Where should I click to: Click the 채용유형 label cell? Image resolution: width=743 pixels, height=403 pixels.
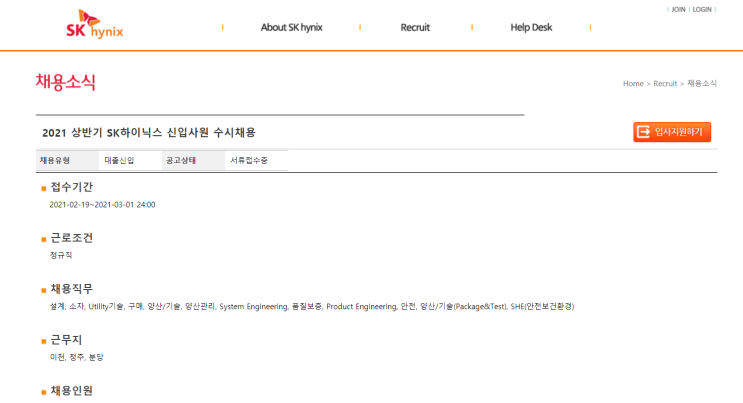67,160
